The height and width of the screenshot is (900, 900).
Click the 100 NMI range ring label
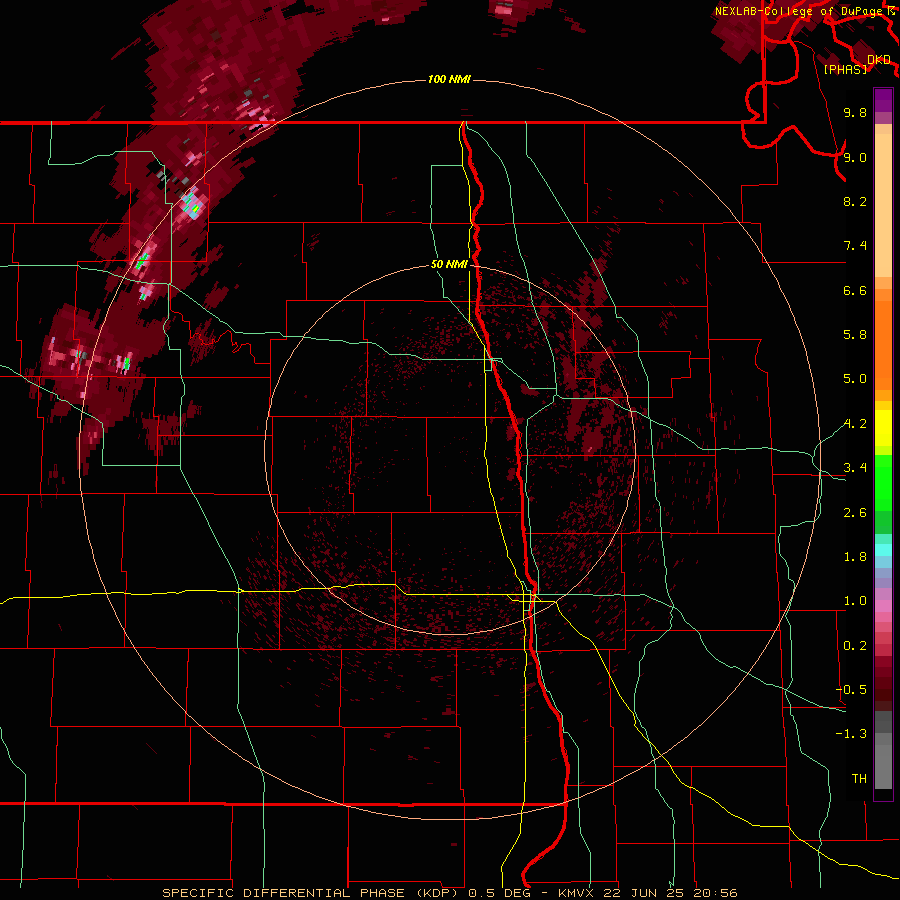tap(449, 79)
